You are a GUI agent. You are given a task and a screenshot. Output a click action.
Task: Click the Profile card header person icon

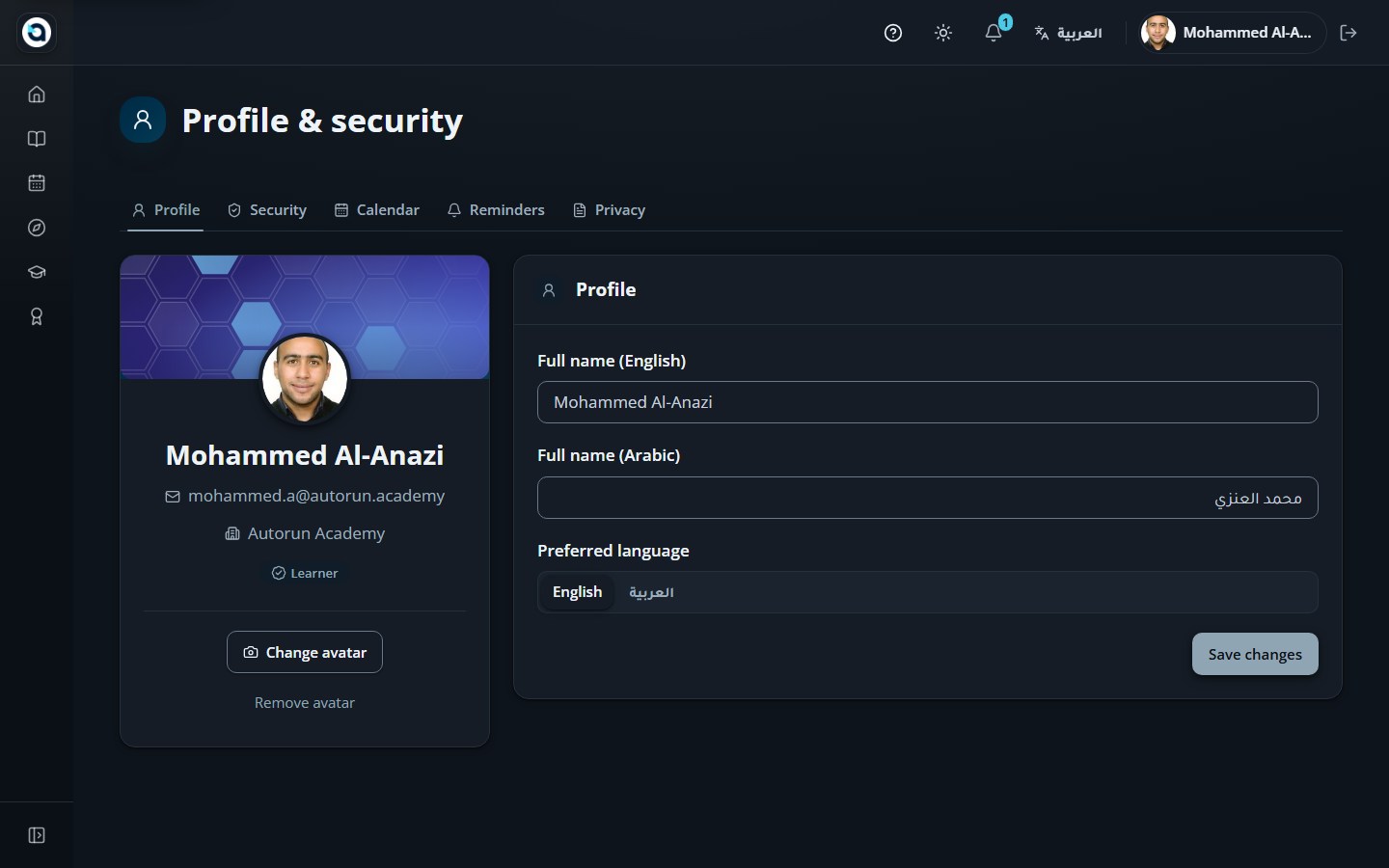549,290
